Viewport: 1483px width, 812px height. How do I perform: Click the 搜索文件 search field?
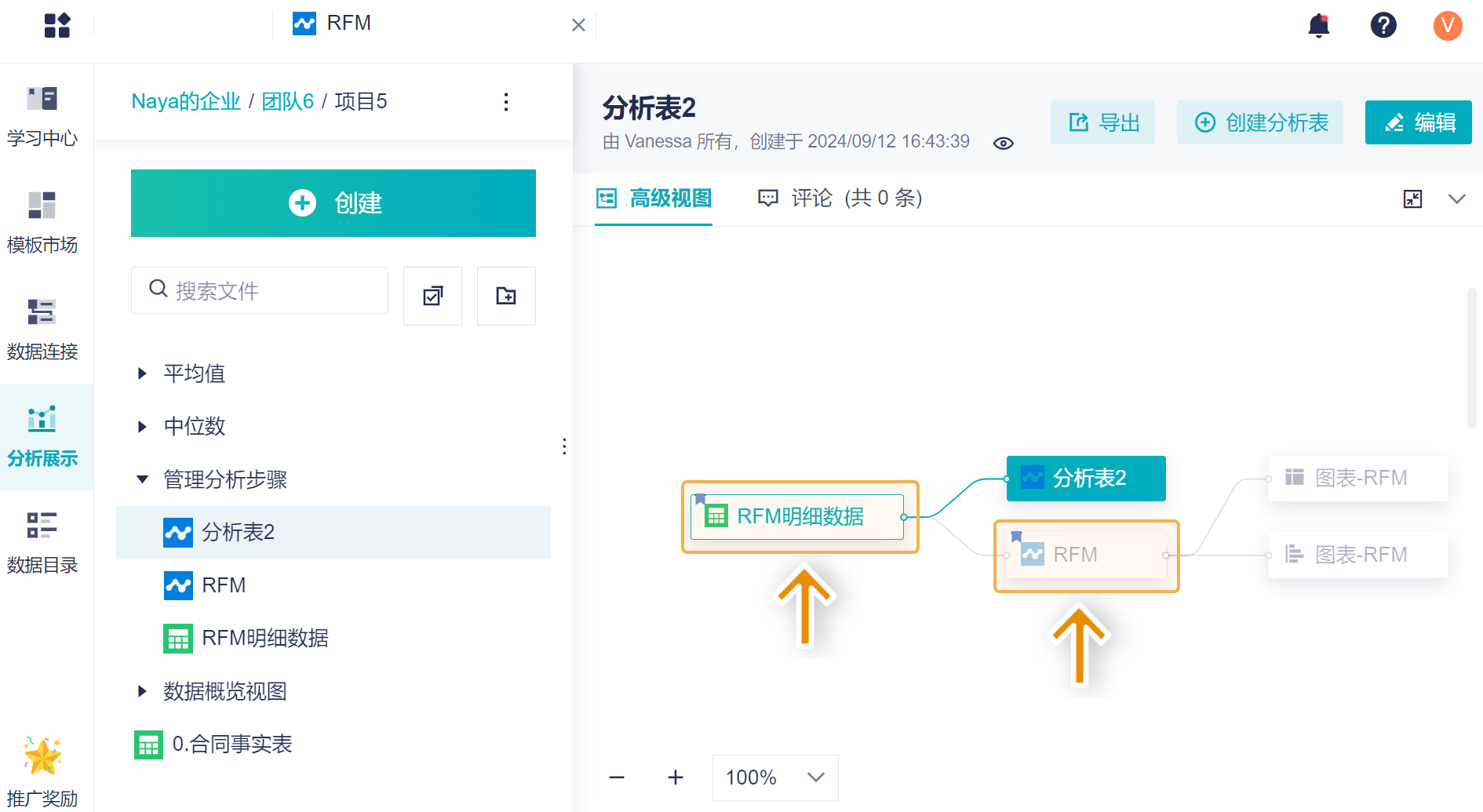[260, 290]
